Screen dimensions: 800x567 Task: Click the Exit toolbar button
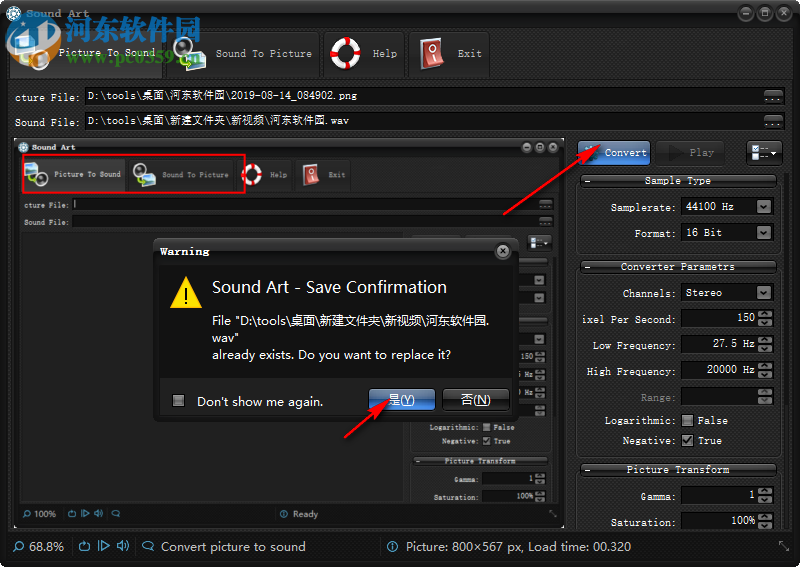(449, 54)
